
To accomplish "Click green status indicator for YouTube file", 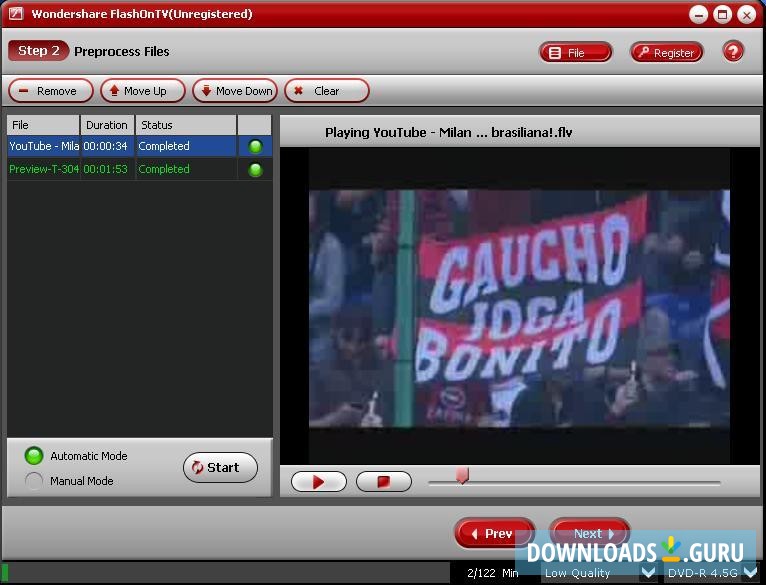I will (255, 147).
